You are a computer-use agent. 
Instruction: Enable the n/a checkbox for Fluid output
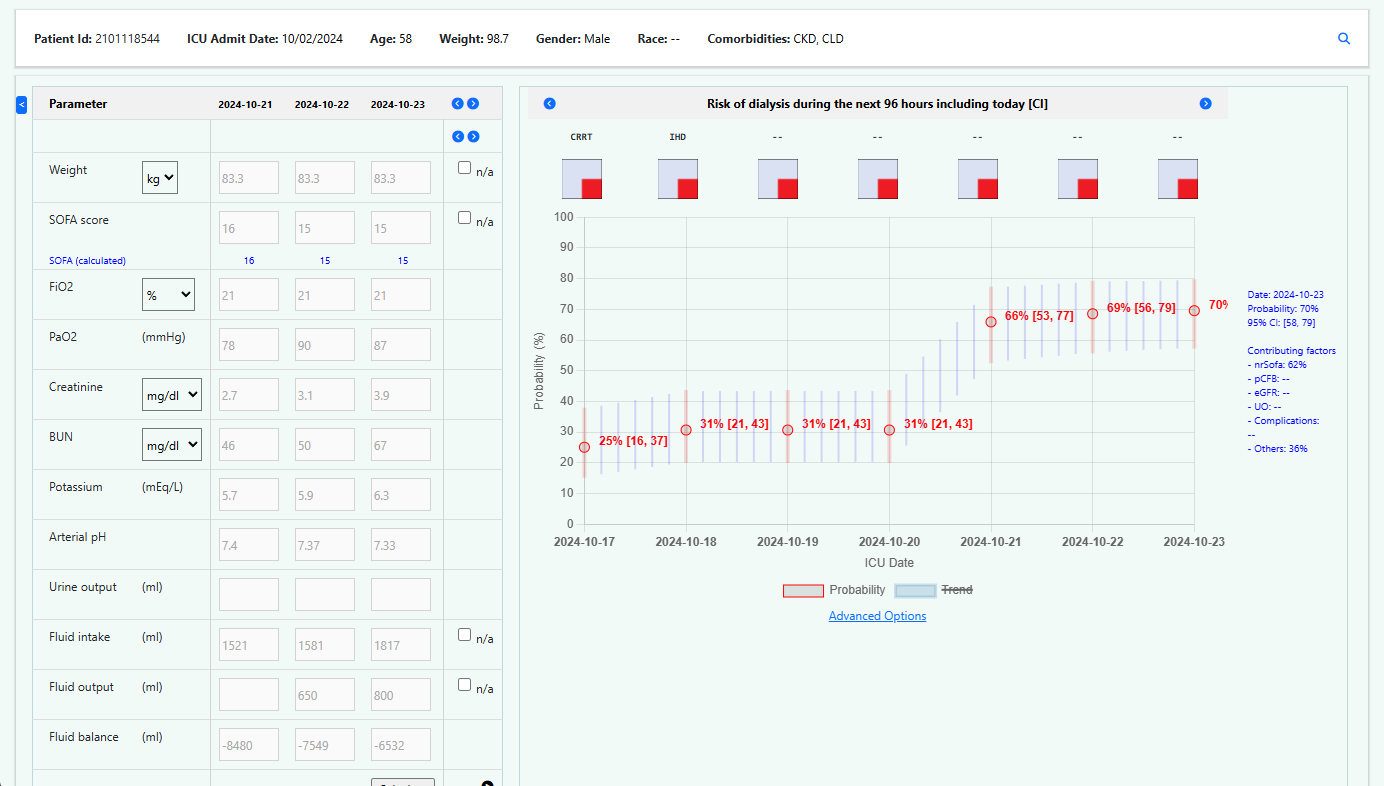(464, 685)
